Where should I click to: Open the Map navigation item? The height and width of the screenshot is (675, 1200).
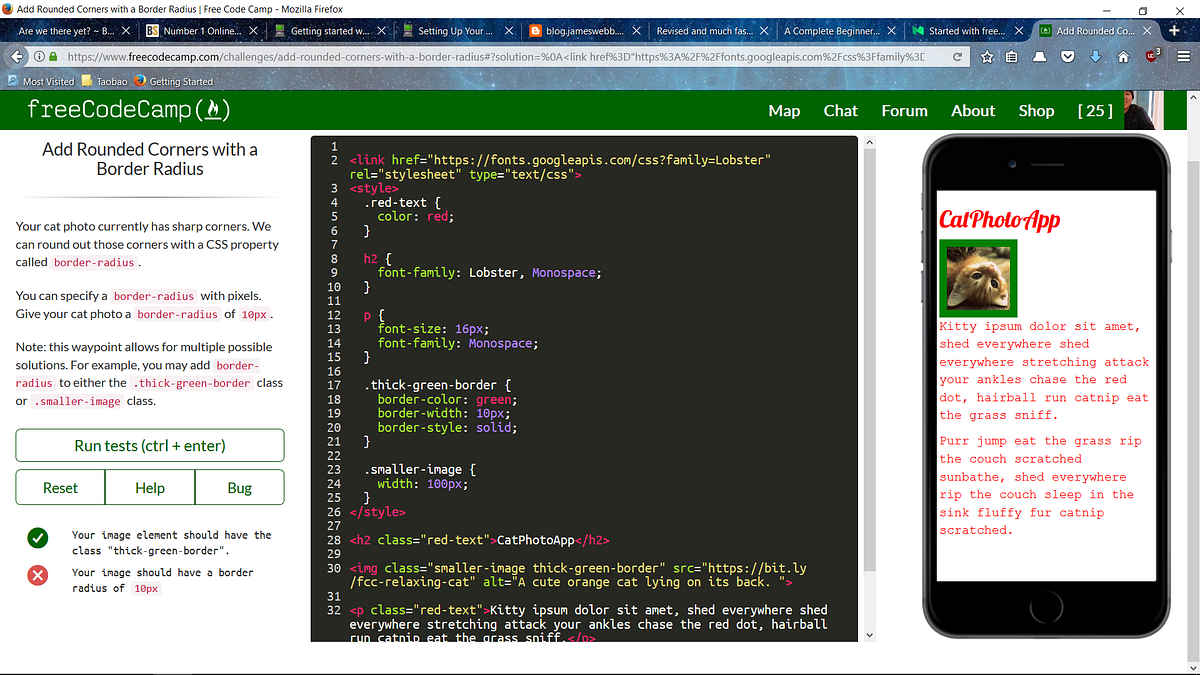pos(784,111)
